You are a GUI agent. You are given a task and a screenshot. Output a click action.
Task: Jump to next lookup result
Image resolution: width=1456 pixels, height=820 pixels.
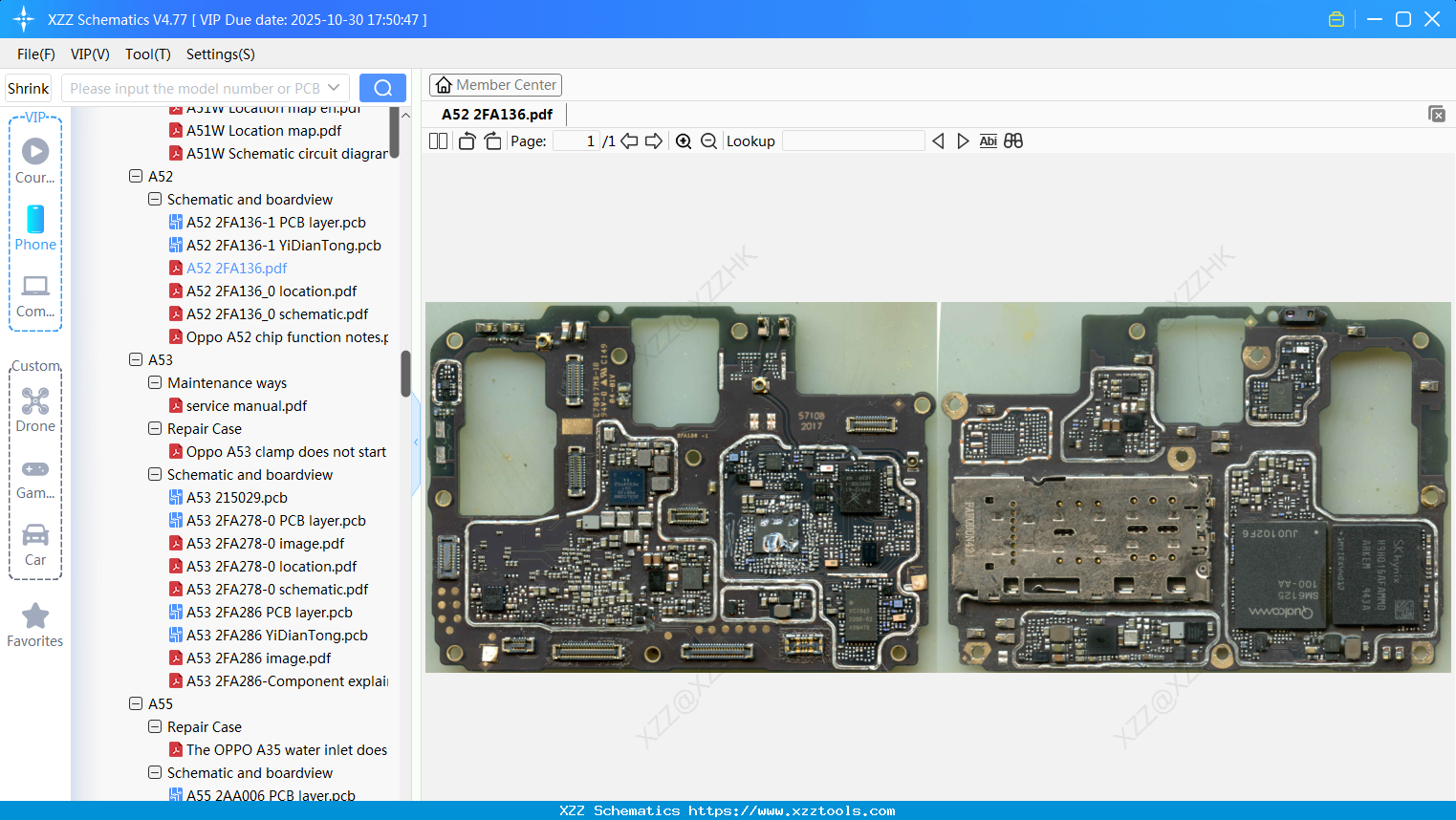tap(963, 141)
